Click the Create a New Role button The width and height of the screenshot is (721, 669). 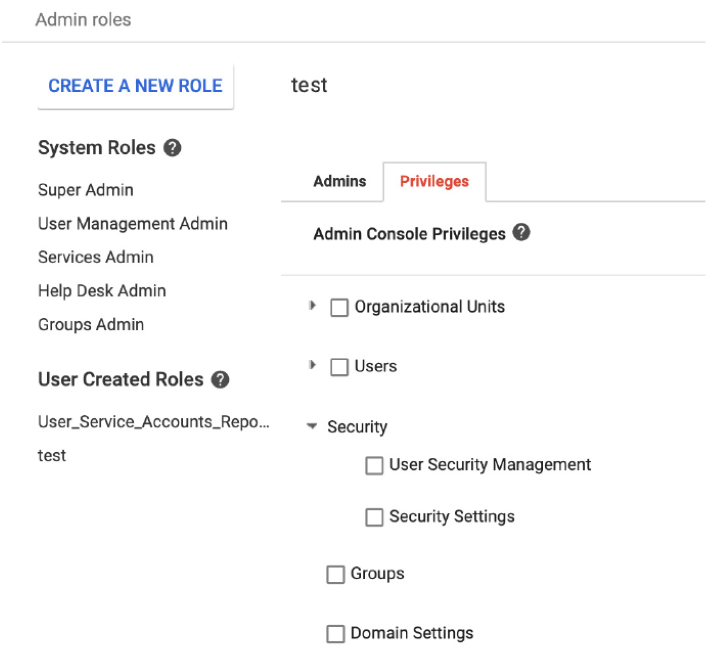[x=135, y=86]
